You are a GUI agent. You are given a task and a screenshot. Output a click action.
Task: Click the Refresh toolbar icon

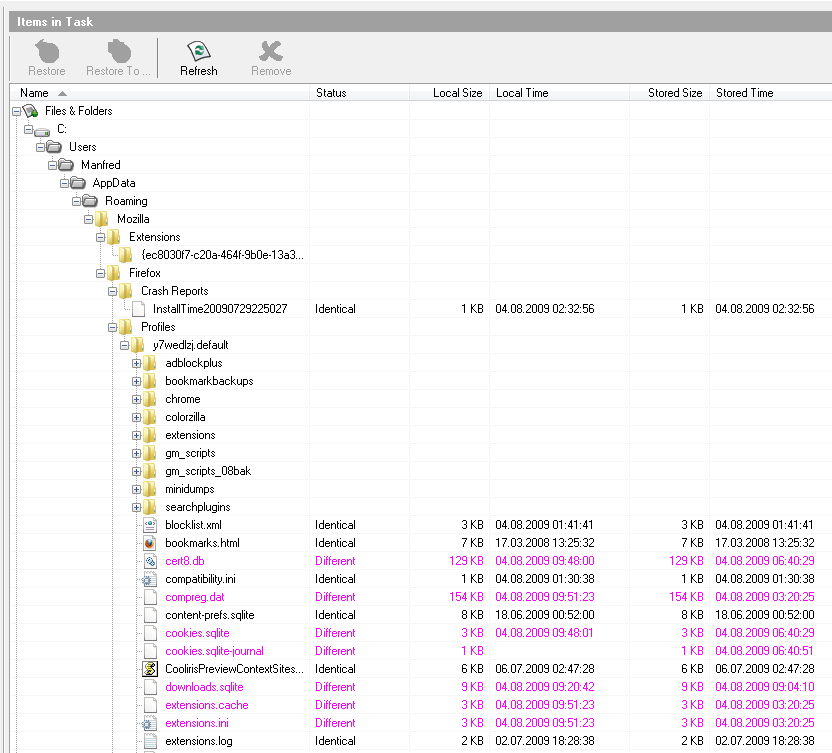click(198, 52)
